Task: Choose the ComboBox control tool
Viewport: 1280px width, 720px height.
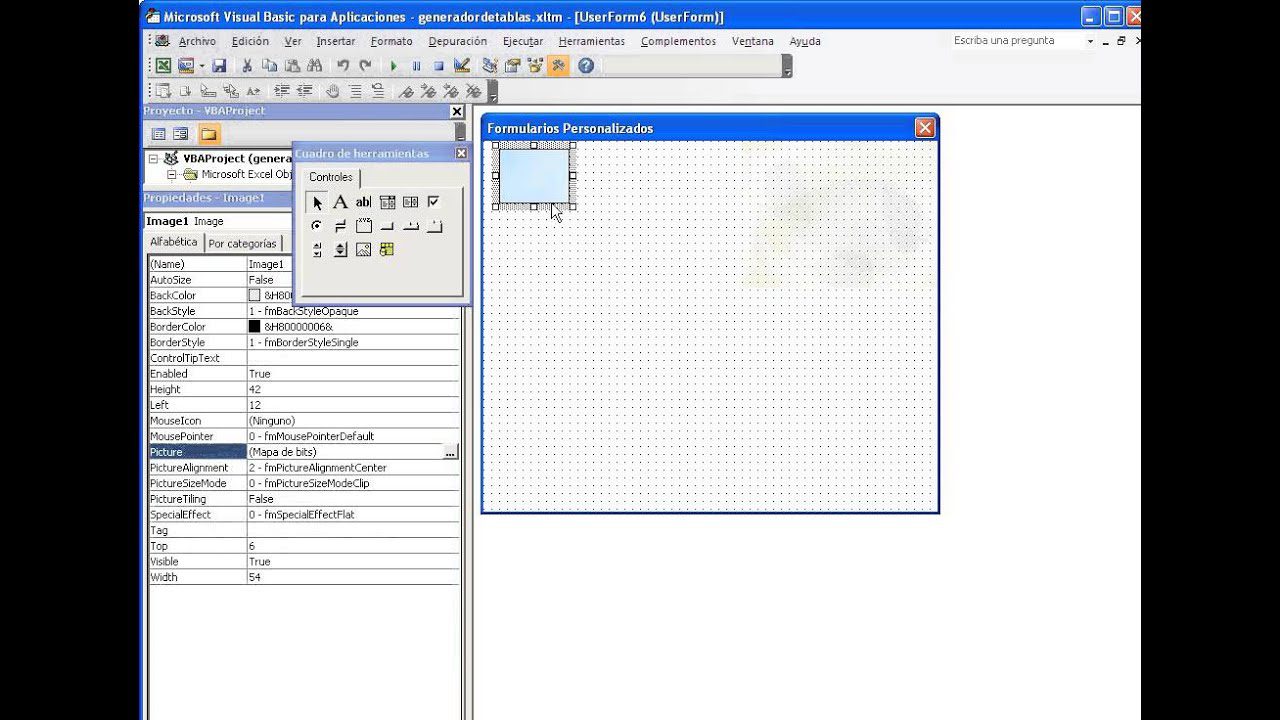Action: [387, 202]
